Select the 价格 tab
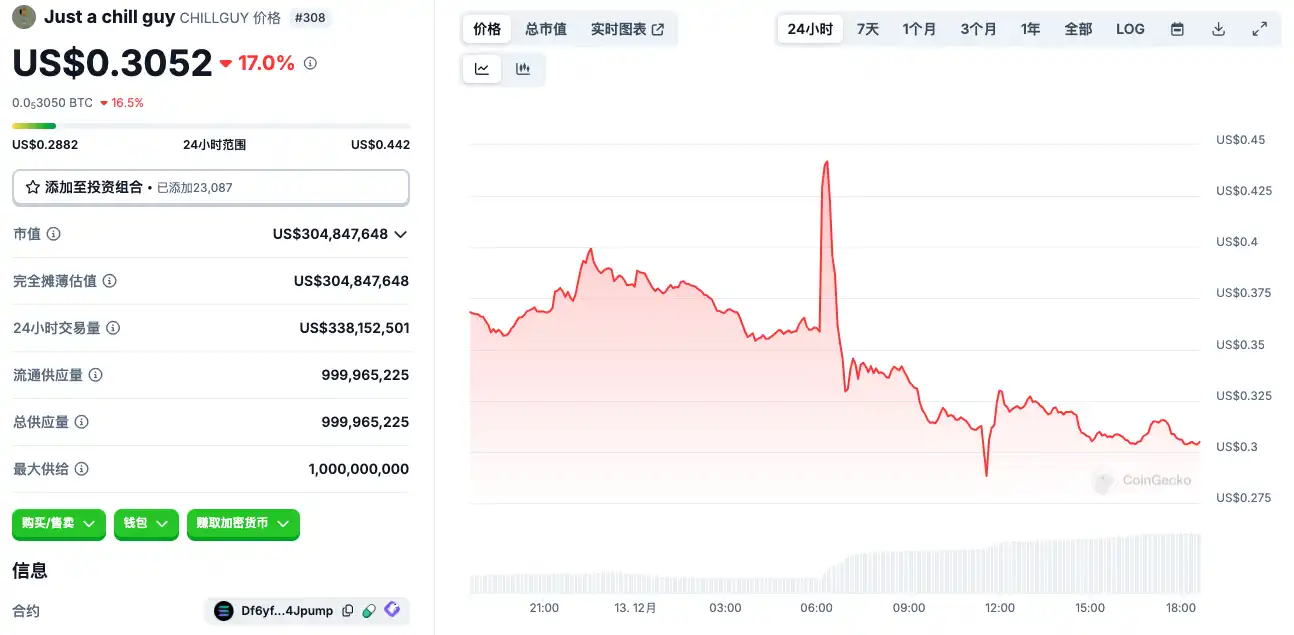The width and height of the screenshot is (1294, 635). click(487, 29)
